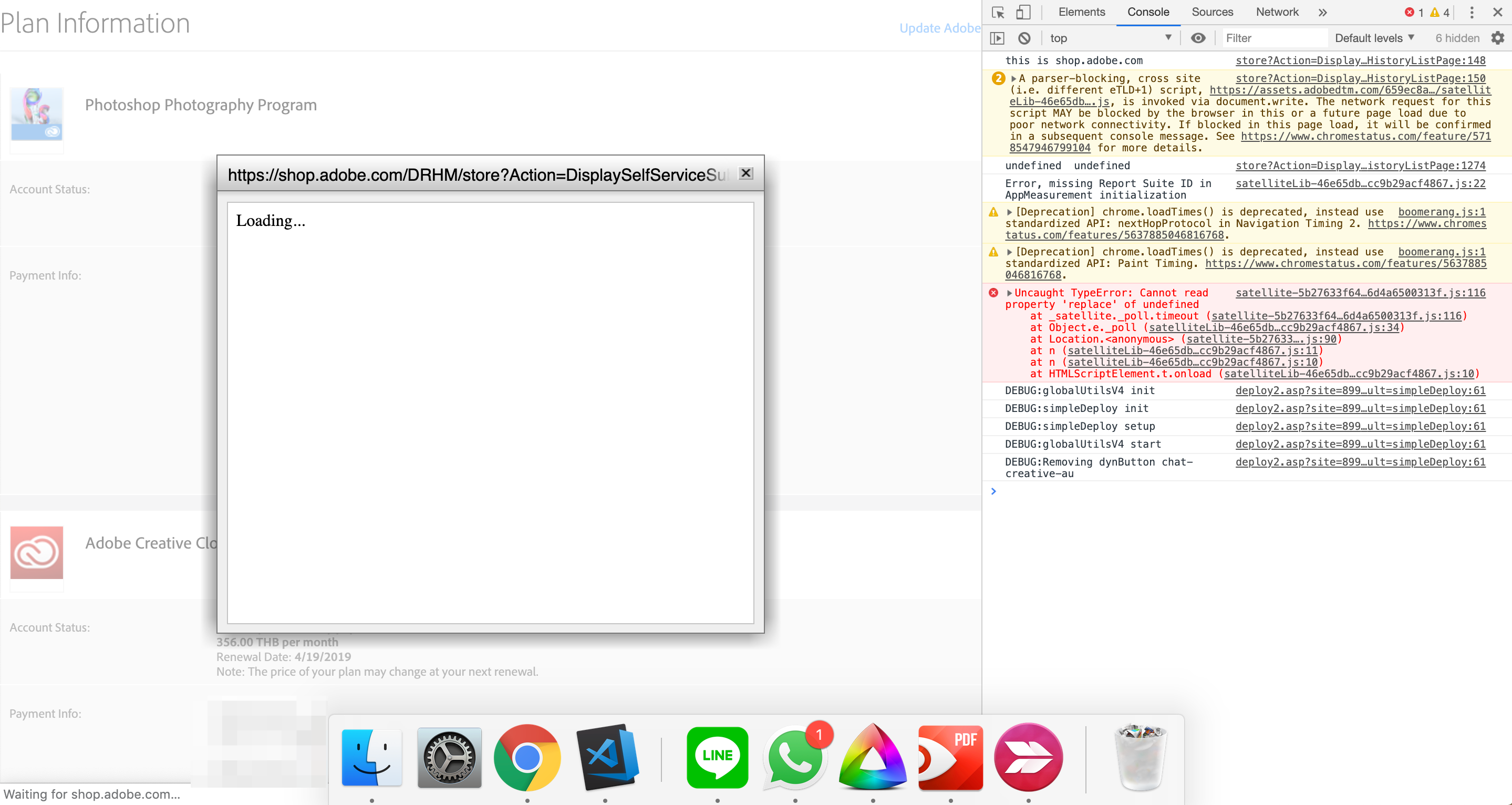Show more DevTools tabs chevron

[1322, 12]
